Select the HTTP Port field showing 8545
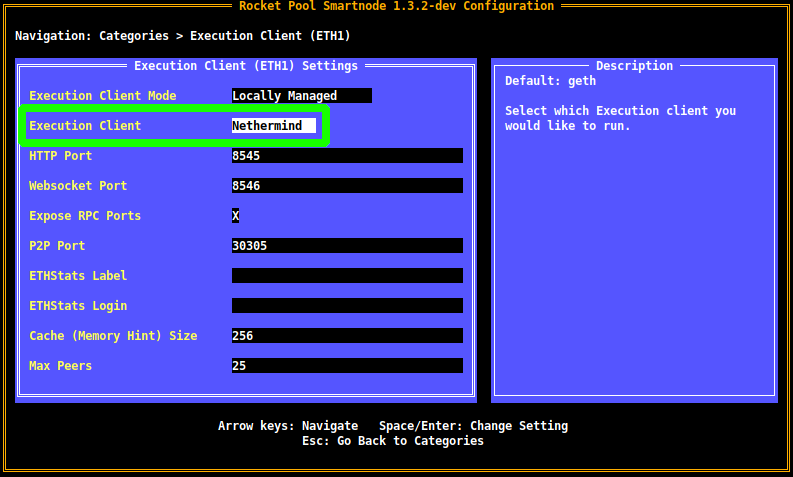793x477 pixels. tap(346, 156)
